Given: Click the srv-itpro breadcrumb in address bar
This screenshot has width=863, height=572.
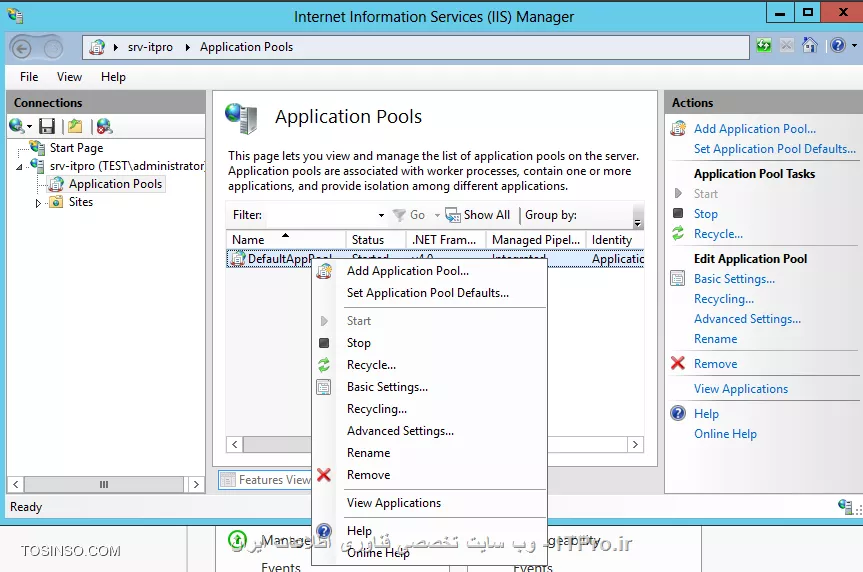Looking at the screenshot, I should (x=150, y=47).
